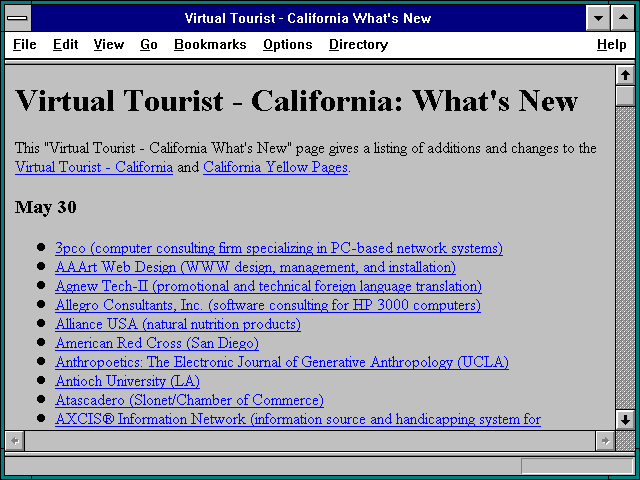Viewport: 640px width, 480px height.
Task: Click the horizontal scrollbar right arrow
Action: [x=605, y=441]
